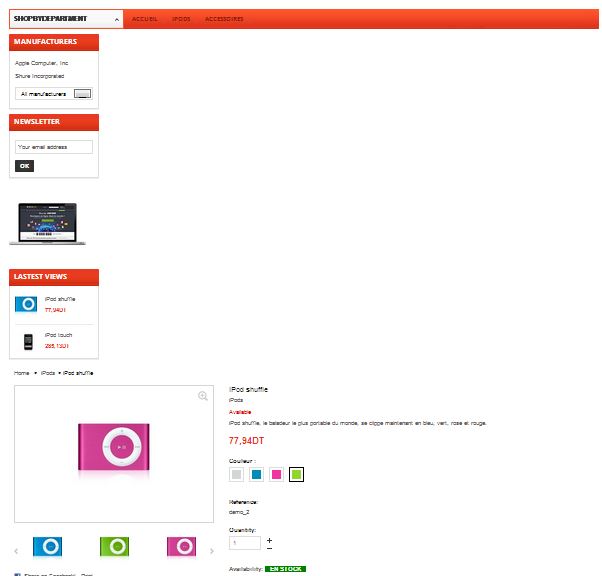The image size is (602, 576).
Task: Click the EN STOCK availability badge
Action: point(285,569)
